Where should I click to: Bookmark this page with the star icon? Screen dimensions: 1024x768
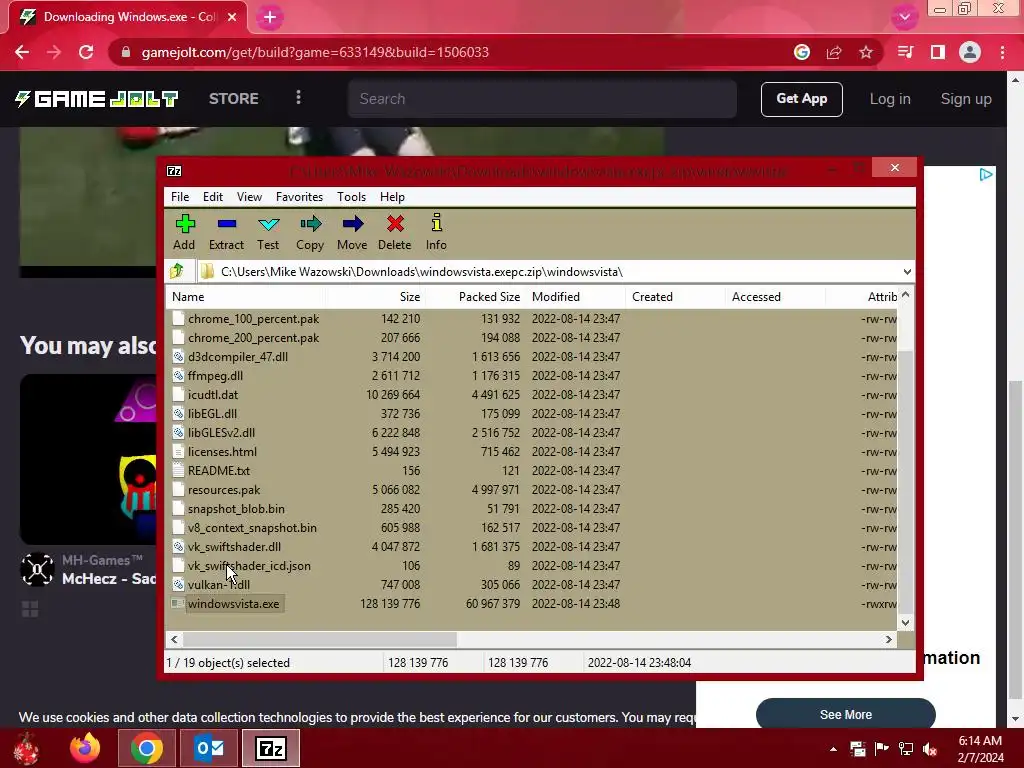tap(866, 52)
